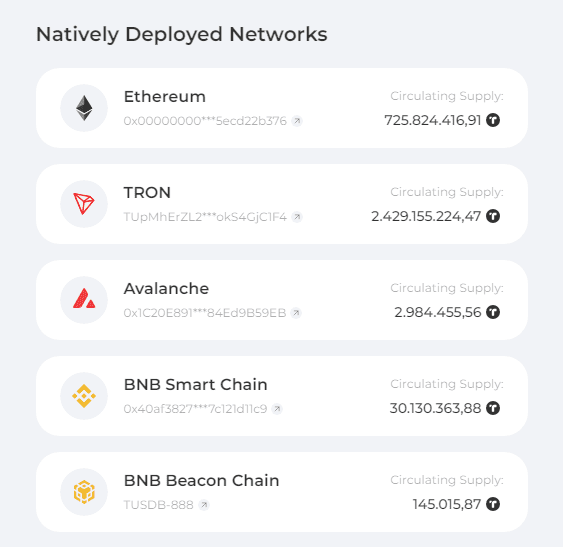Click the BNB Beacon Chain logo icon
The height and width of the screenshot is (547, 563).
click(x=84, y=492)
